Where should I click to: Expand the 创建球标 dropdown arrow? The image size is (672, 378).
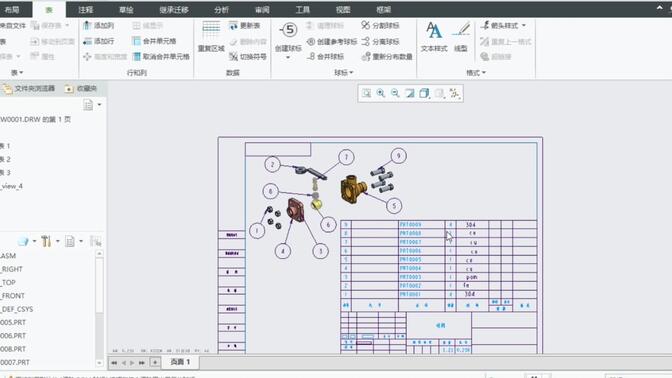288,57
